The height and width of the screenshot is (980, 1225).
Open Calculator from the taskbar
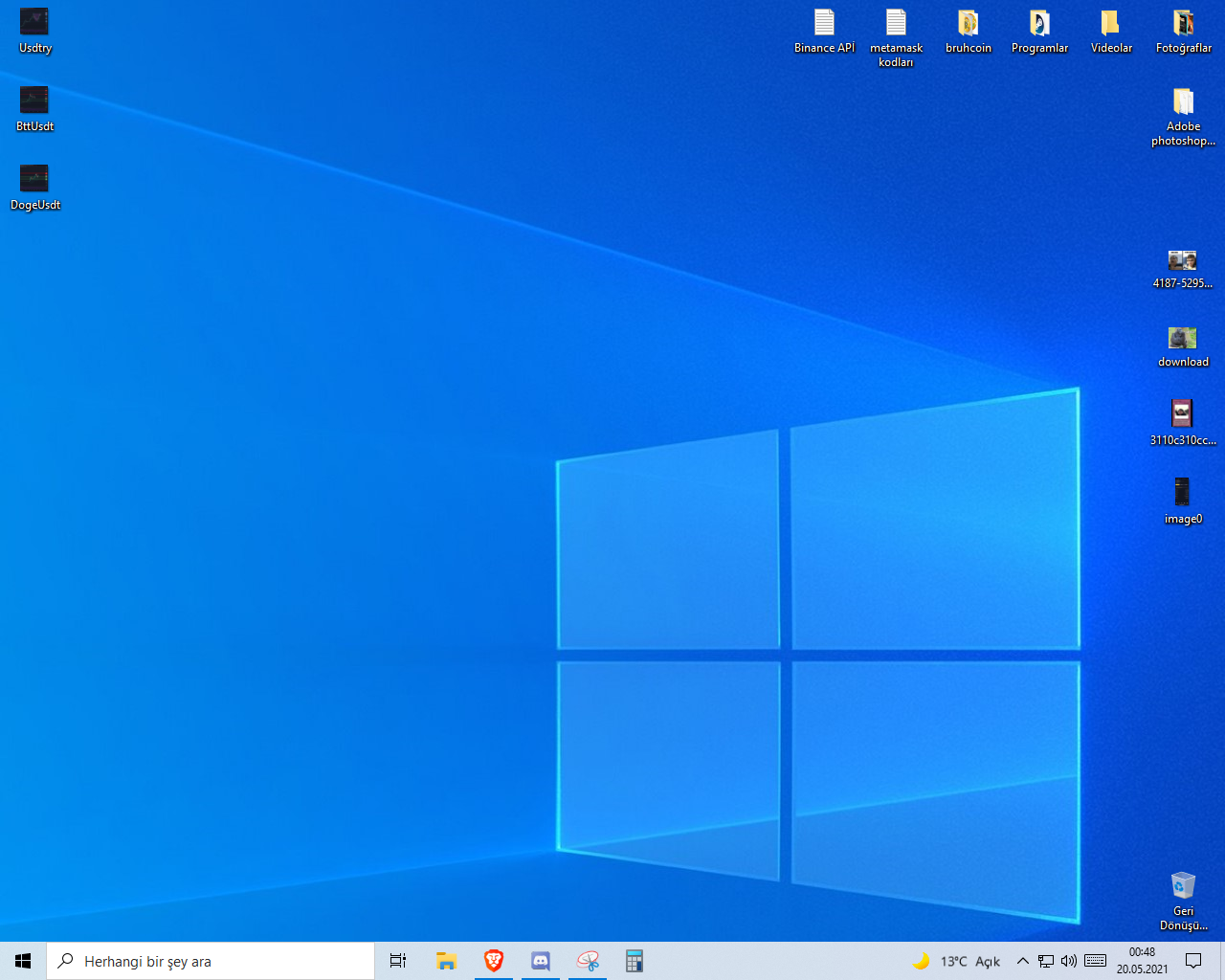tap(634, 961)
